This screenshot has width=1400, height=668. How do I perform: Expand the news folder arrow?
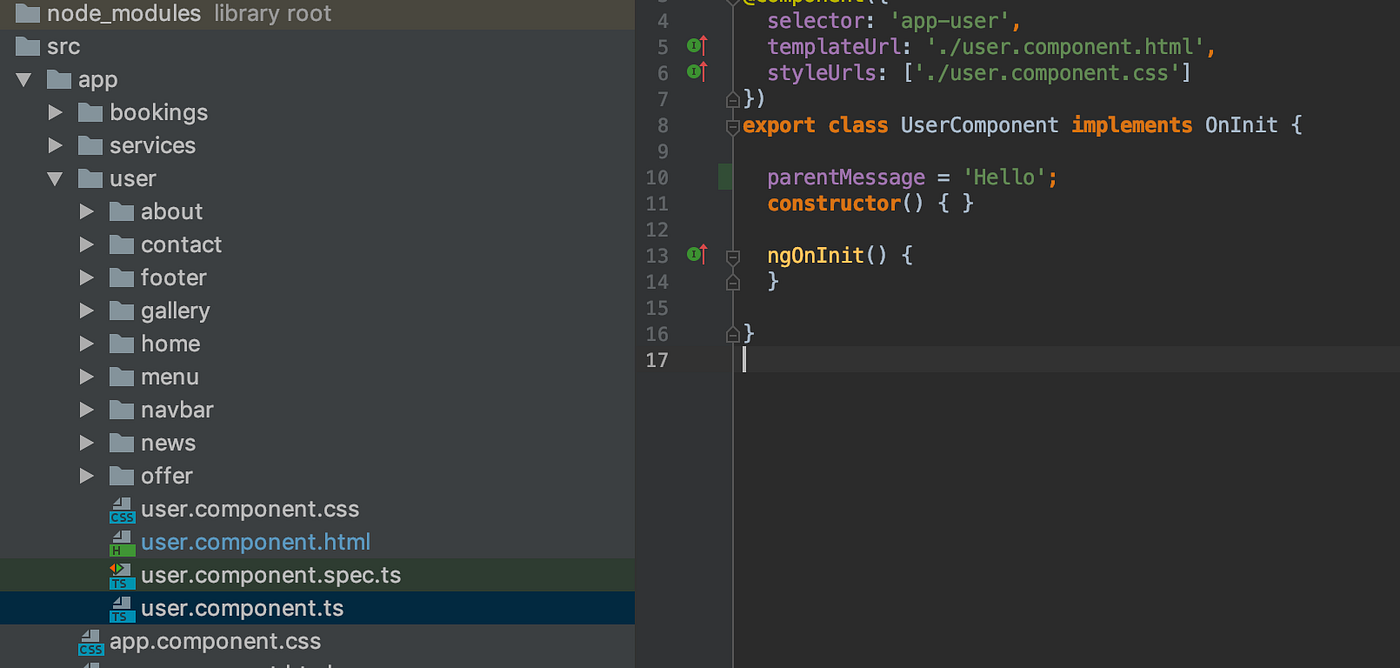click(87, 443)
